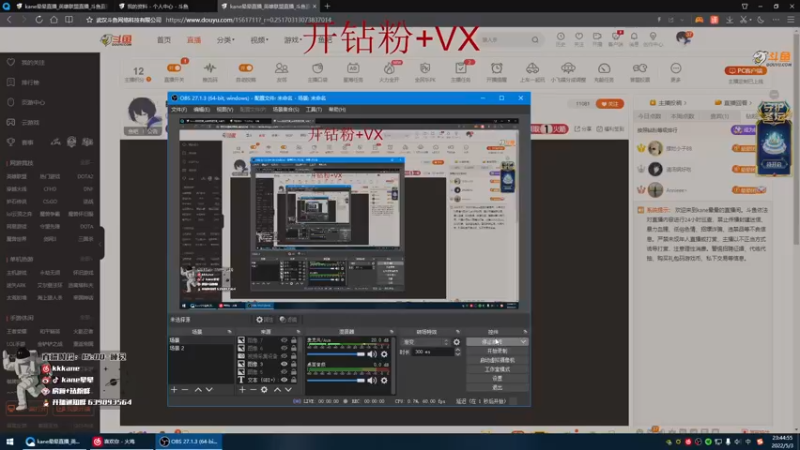Remove selected source with minus icon
Viewport: 800px width, 450px height.
click(253, 389)
